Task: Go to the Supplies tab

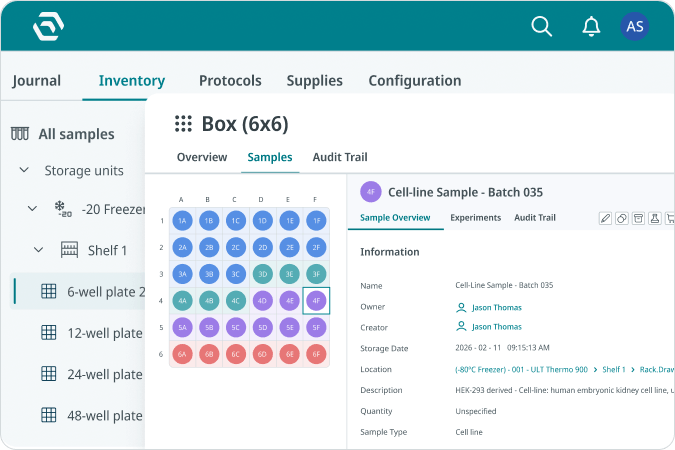Action: pos(315,81)
